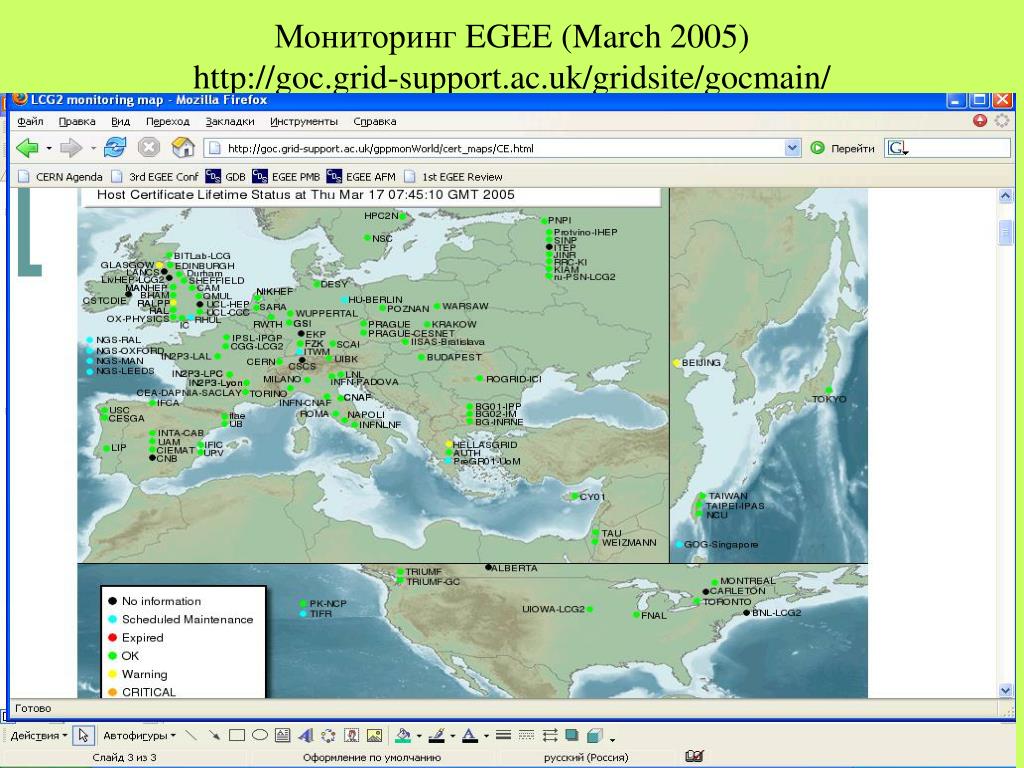Reload the page with the refresh icon
The width and height of the screenshot is (1024, 768).
click(115, 148)
